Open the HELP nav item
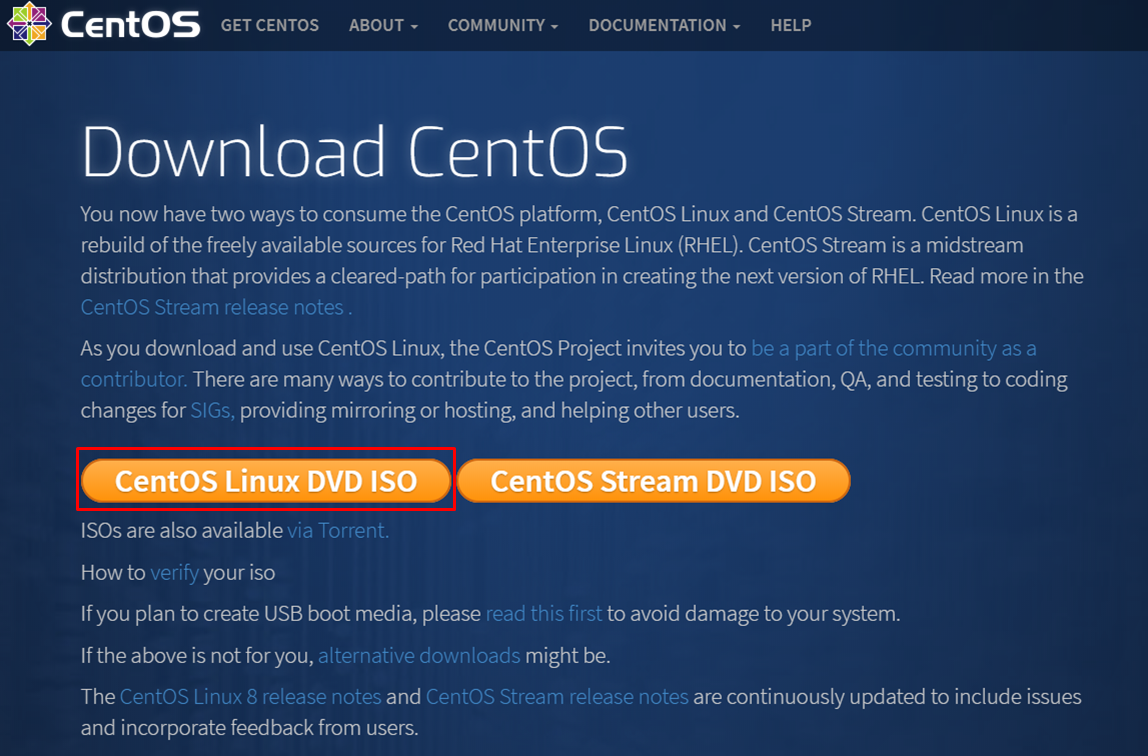Viewport: 1148px width, 756px height. pos(791,25)
